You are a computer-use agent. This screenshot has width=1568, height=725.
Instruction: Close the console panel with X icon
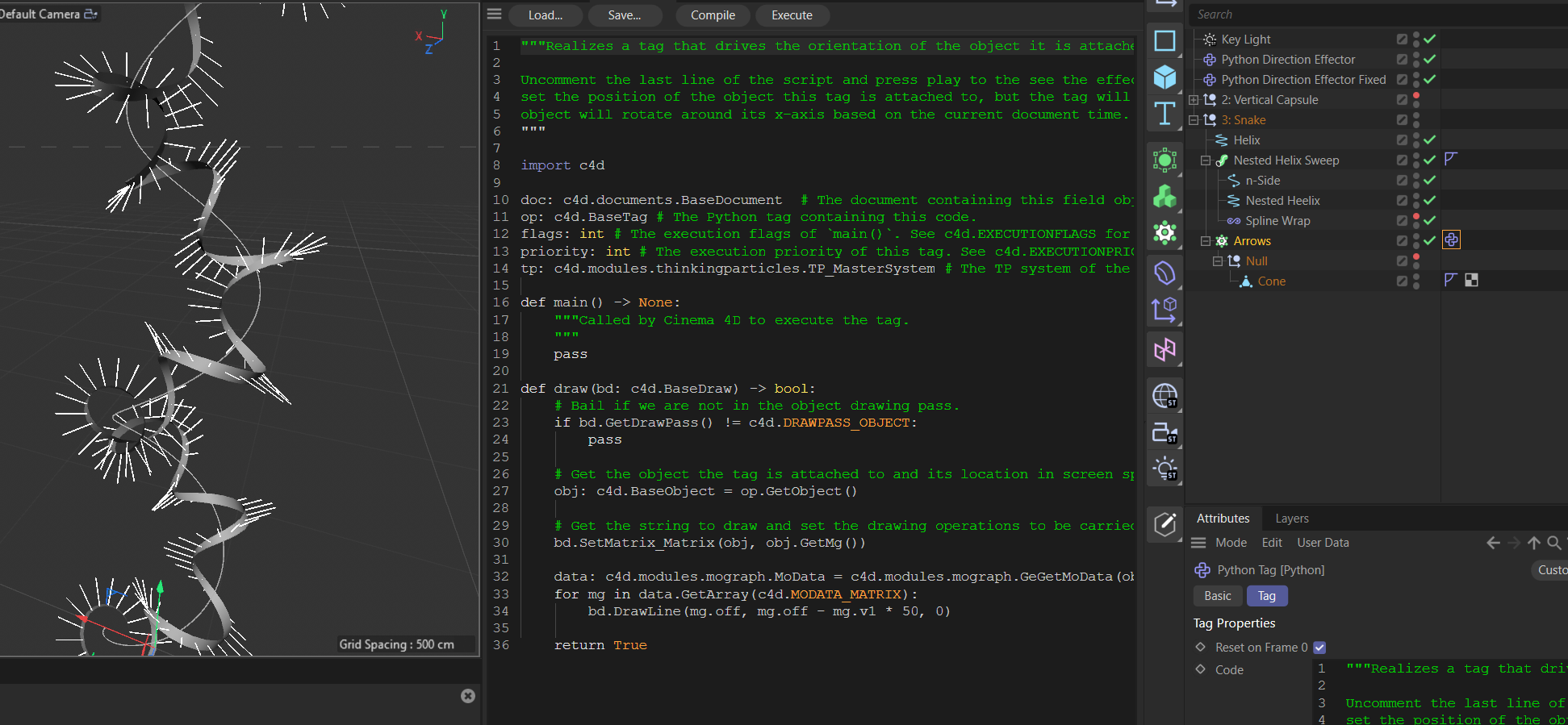pyautogui.click(x=468, y=696)
